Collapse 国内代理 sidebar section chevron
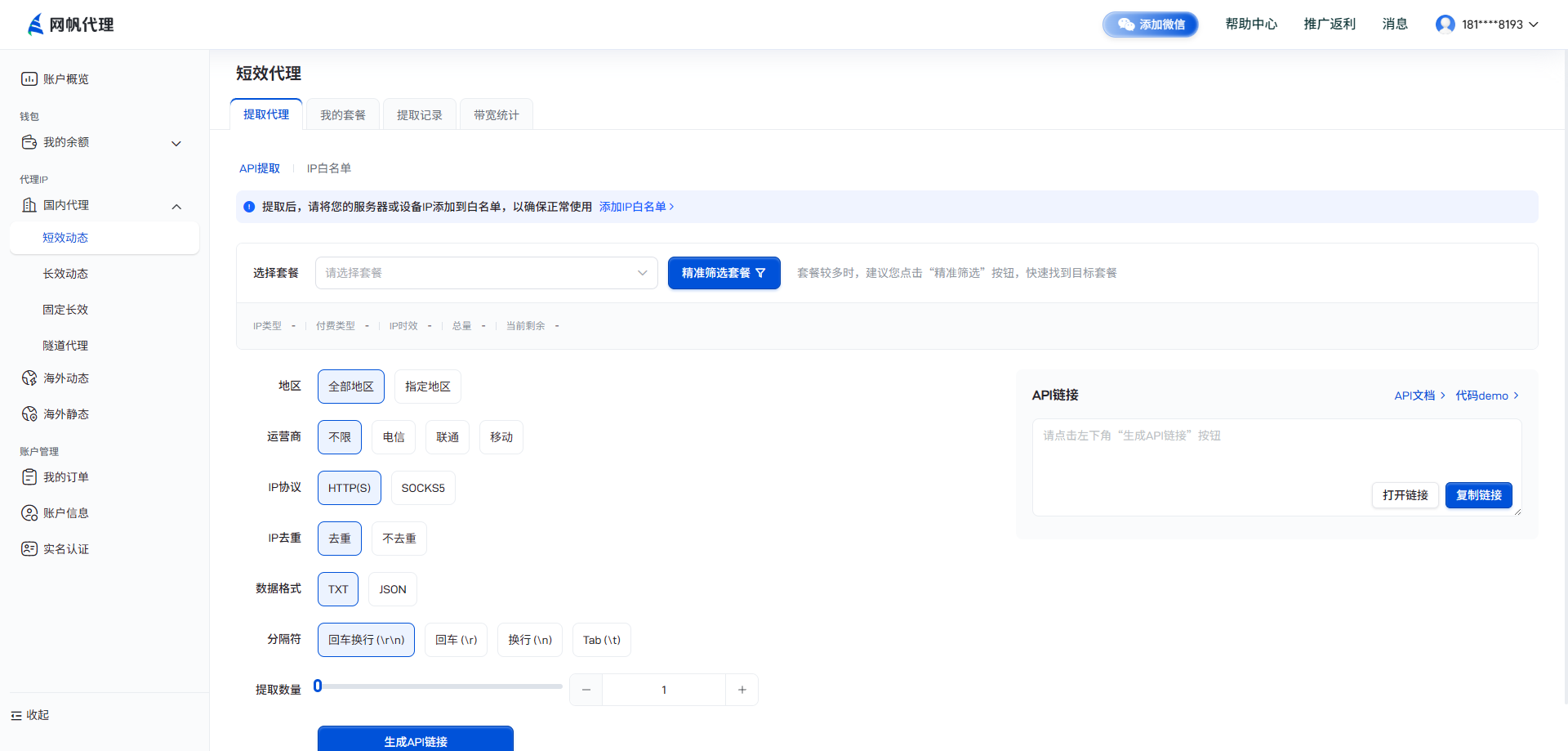 176,207
